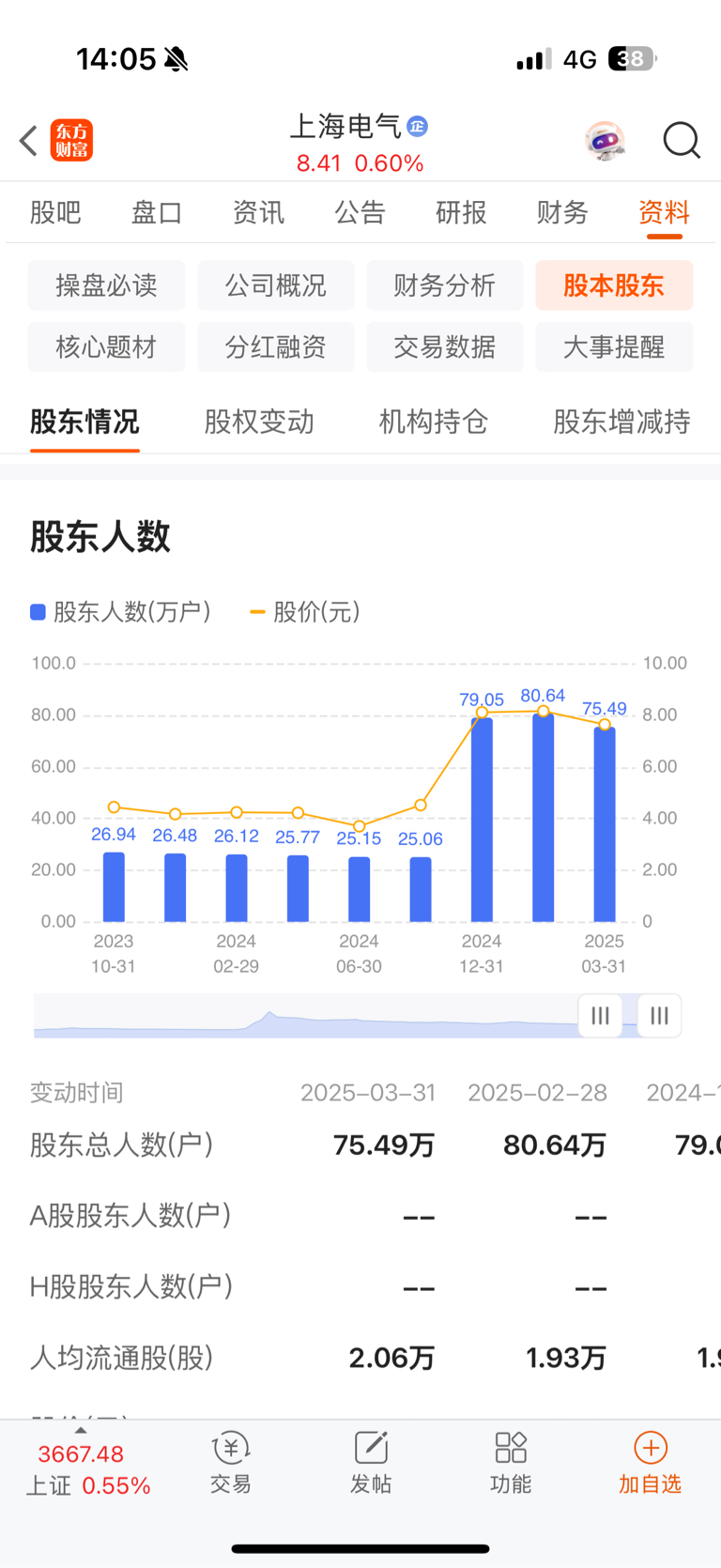Screen dimensions: 721x1568
Task: Tap the battery indicator in status bar
Action: 633,59
